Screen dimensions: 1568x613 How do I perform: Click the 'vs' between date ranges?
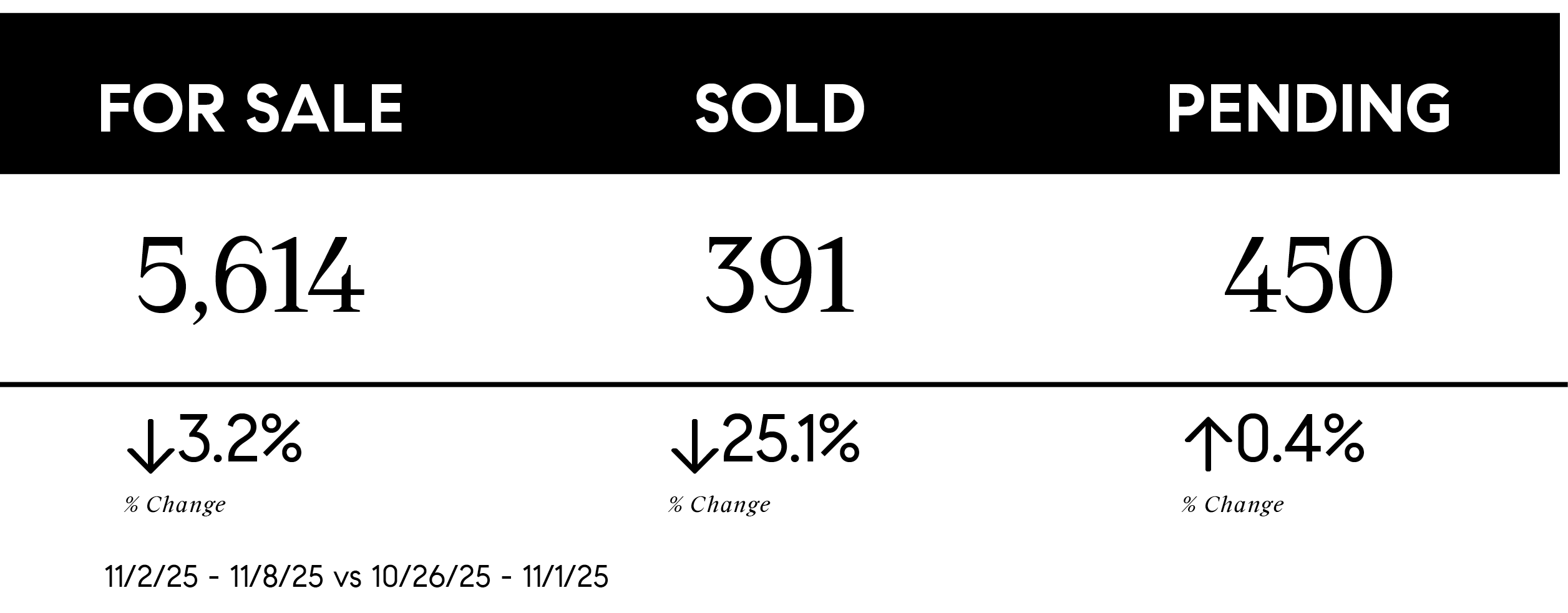[x=348, y=579]
